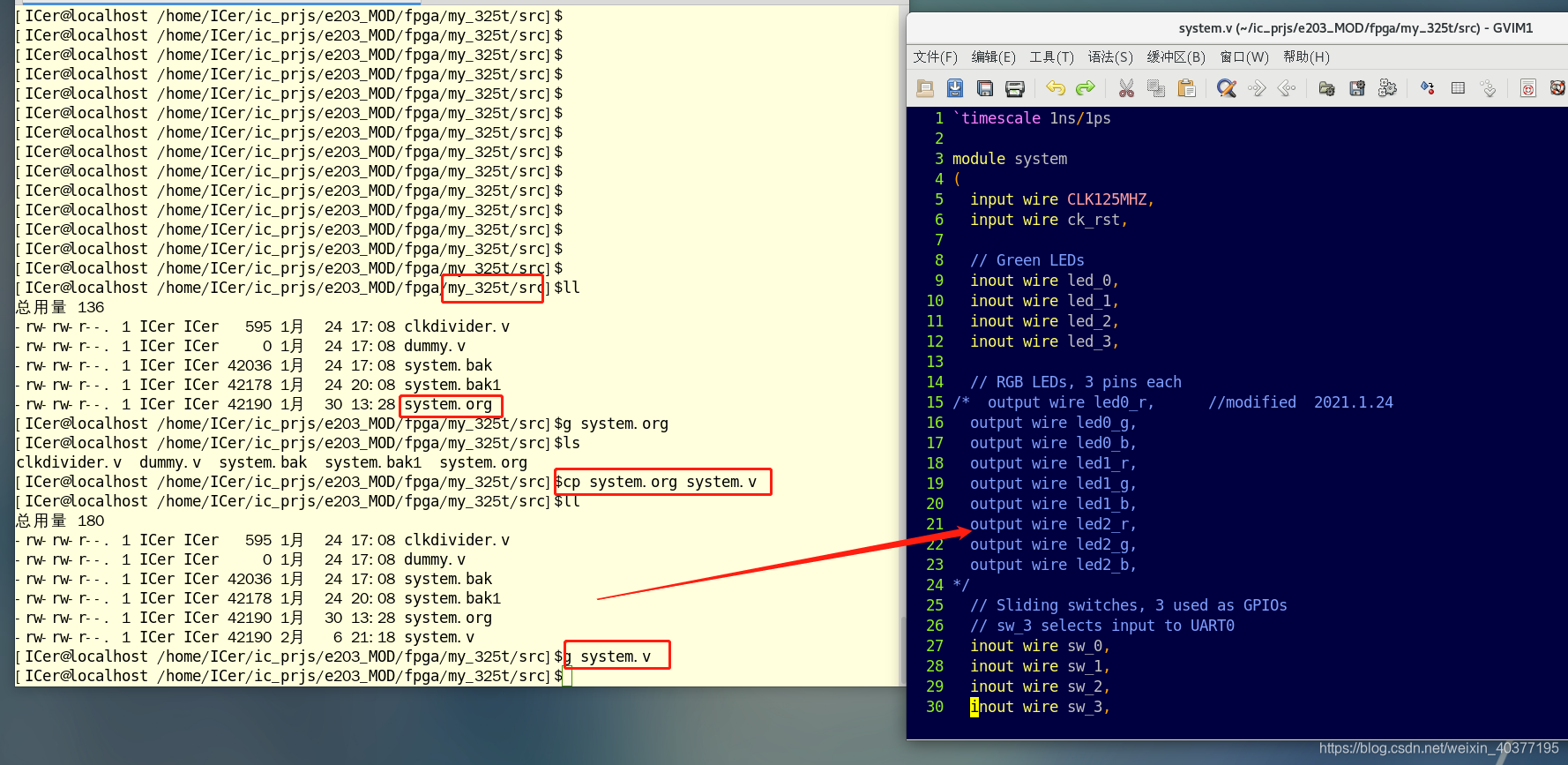Open the 缓冲区(B) Buffers menu
1568x765 pixels.
click(1176, 57)
